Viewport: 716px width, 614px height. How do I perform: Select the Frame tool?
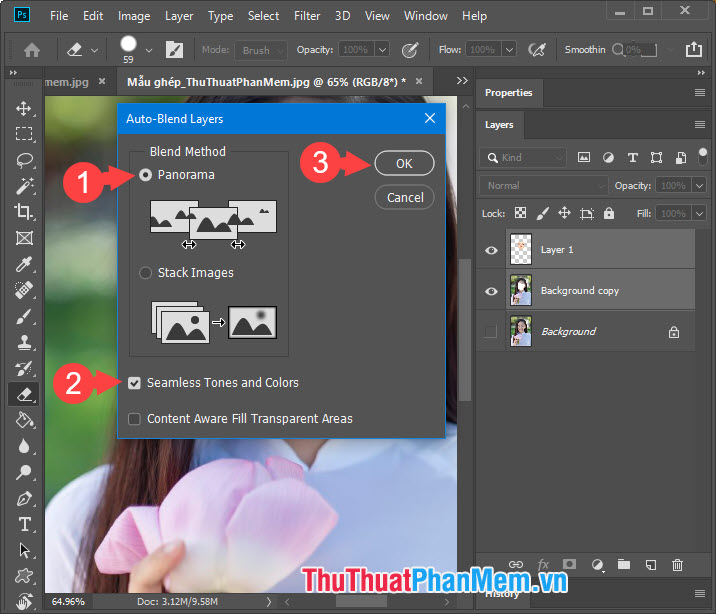tap(24, 238)
